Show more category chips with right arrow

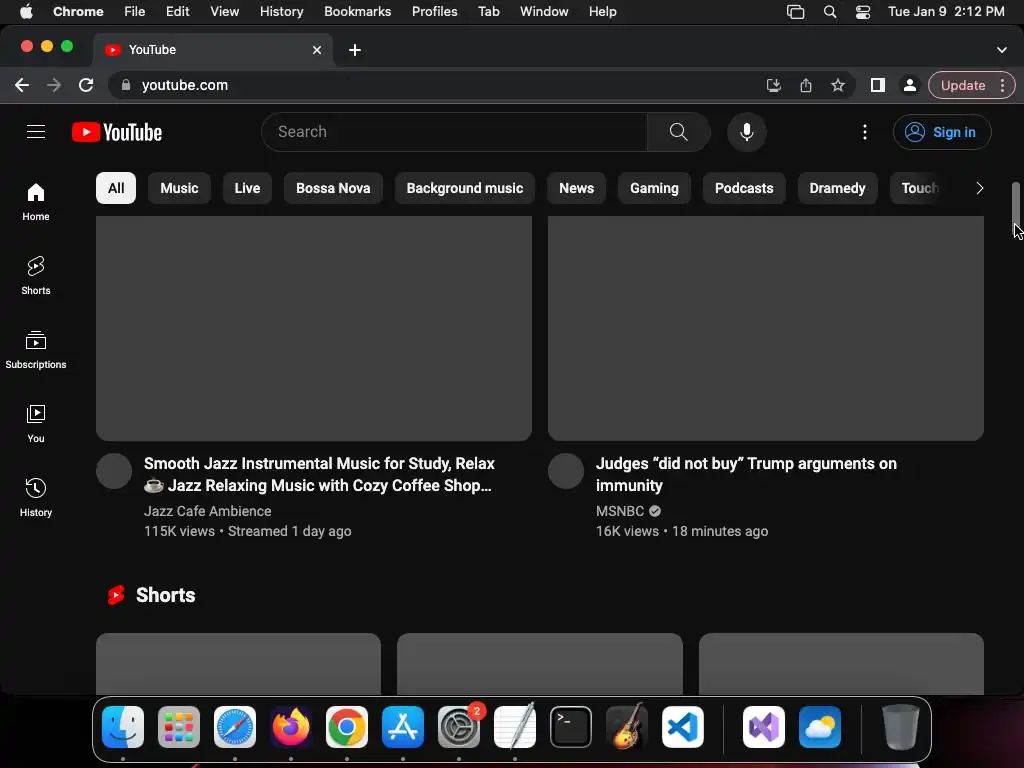[x=979, y=188]
